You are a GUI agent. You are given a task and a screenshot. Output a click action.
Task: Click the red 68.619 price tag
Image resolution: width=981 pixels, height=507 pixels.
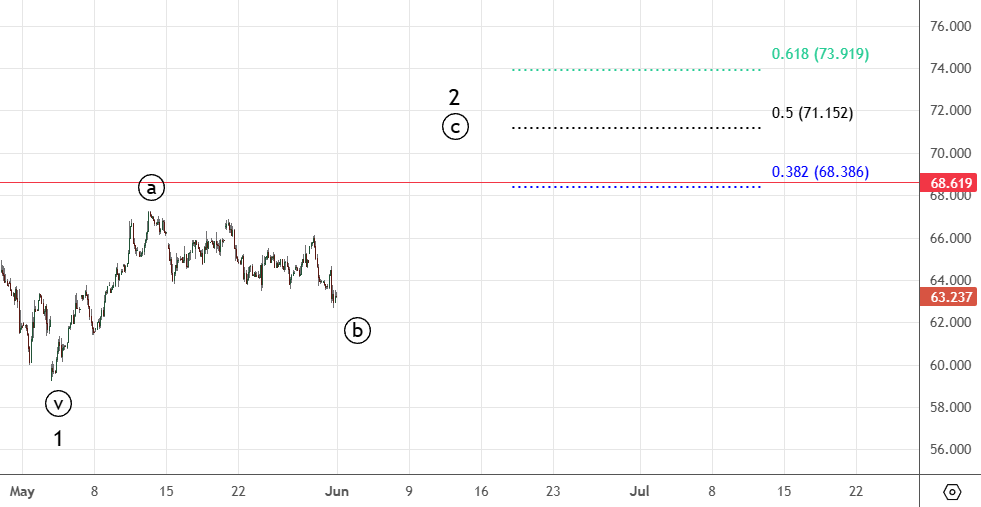pyautogui.click(x=951, y=183)
